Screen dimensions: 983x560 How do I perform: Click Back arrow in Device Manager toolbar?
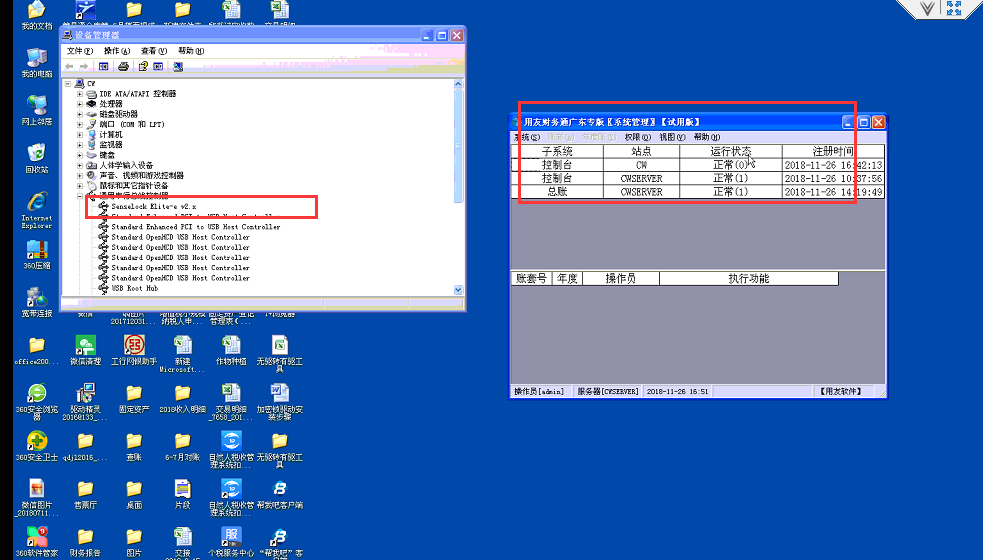[70, 66]
